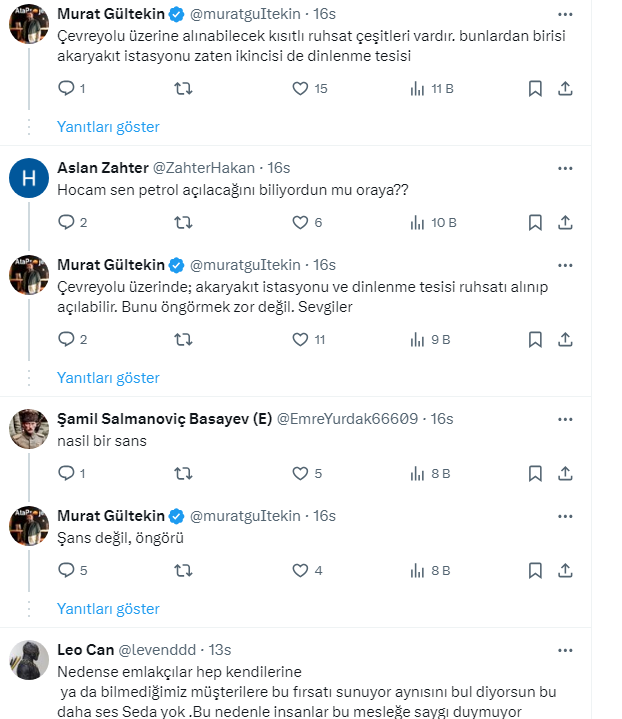
Task: Open more options on Leo Can's tweet
Action: tap(565, 649)
